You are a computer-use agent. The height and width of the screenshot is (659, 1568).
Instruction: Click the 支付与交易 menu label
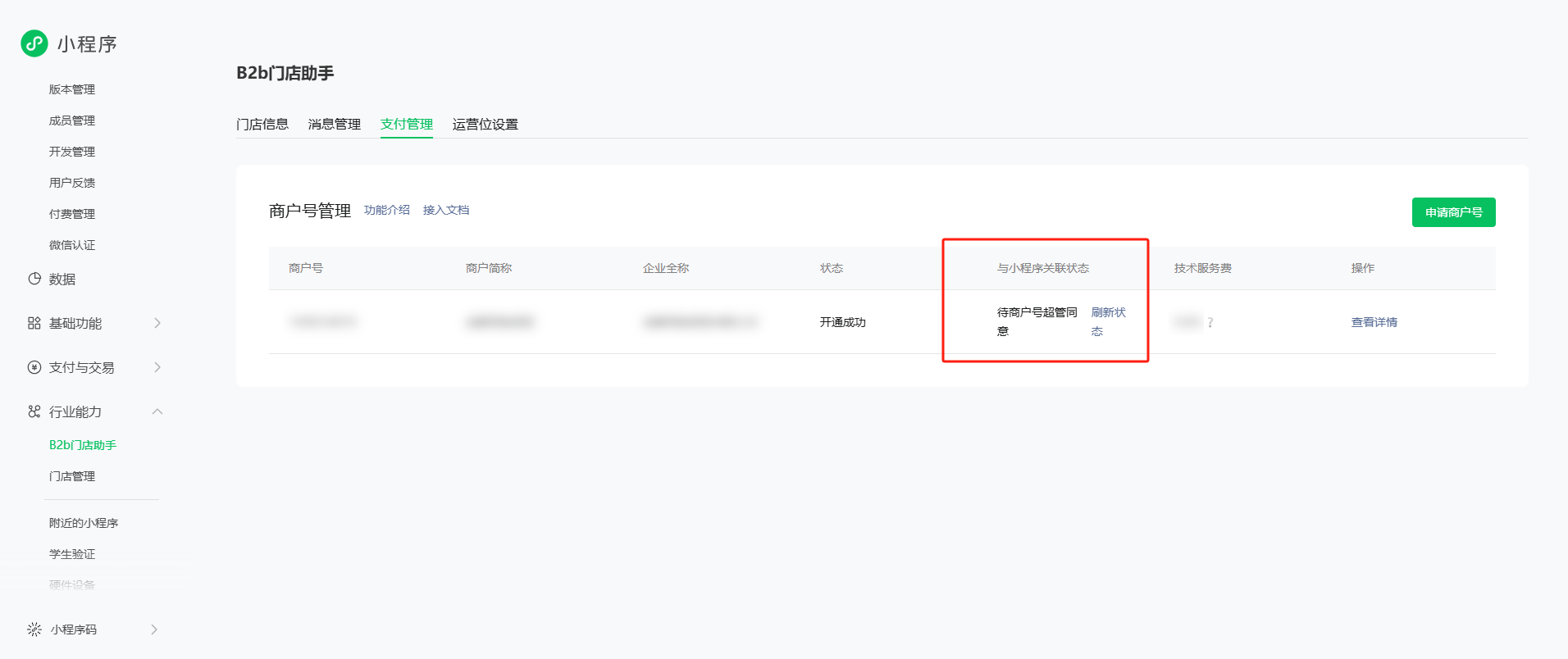pyautogui.click(x=82, y=367)
